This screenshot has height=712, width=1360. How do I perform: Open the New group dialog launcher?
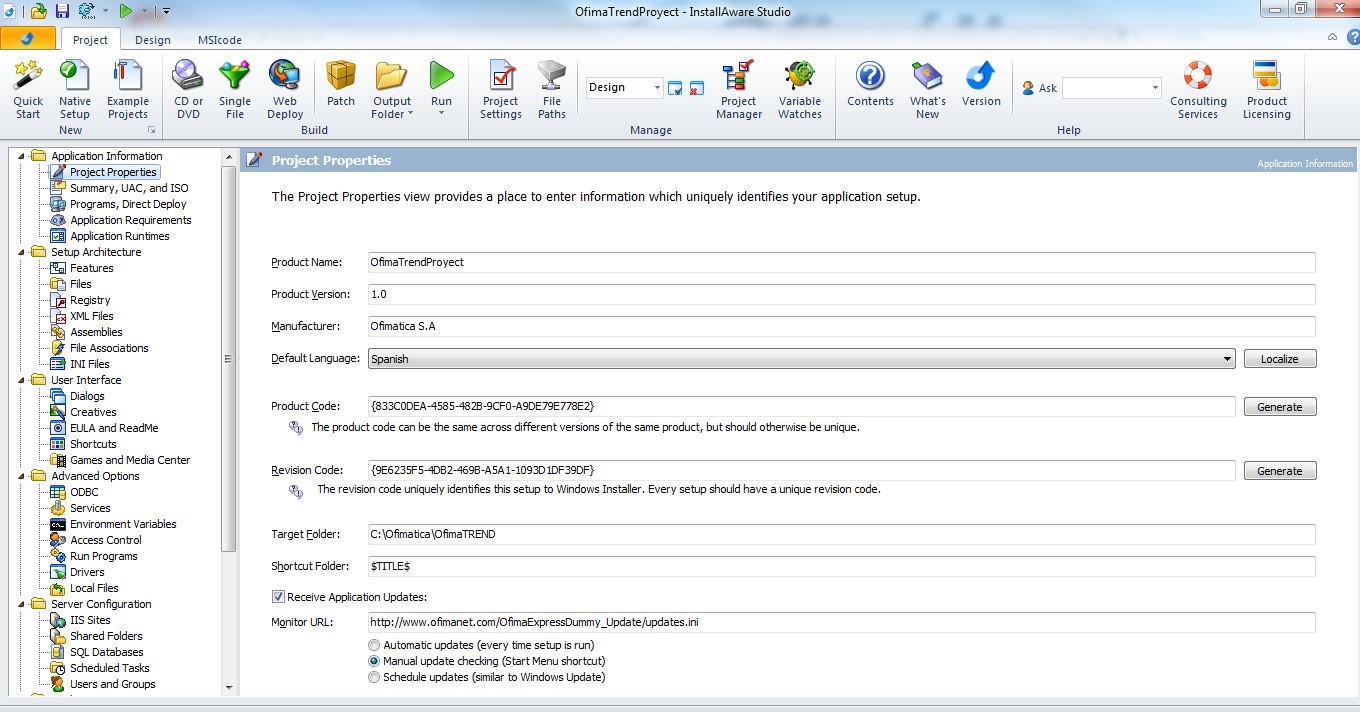coord(152,131)
